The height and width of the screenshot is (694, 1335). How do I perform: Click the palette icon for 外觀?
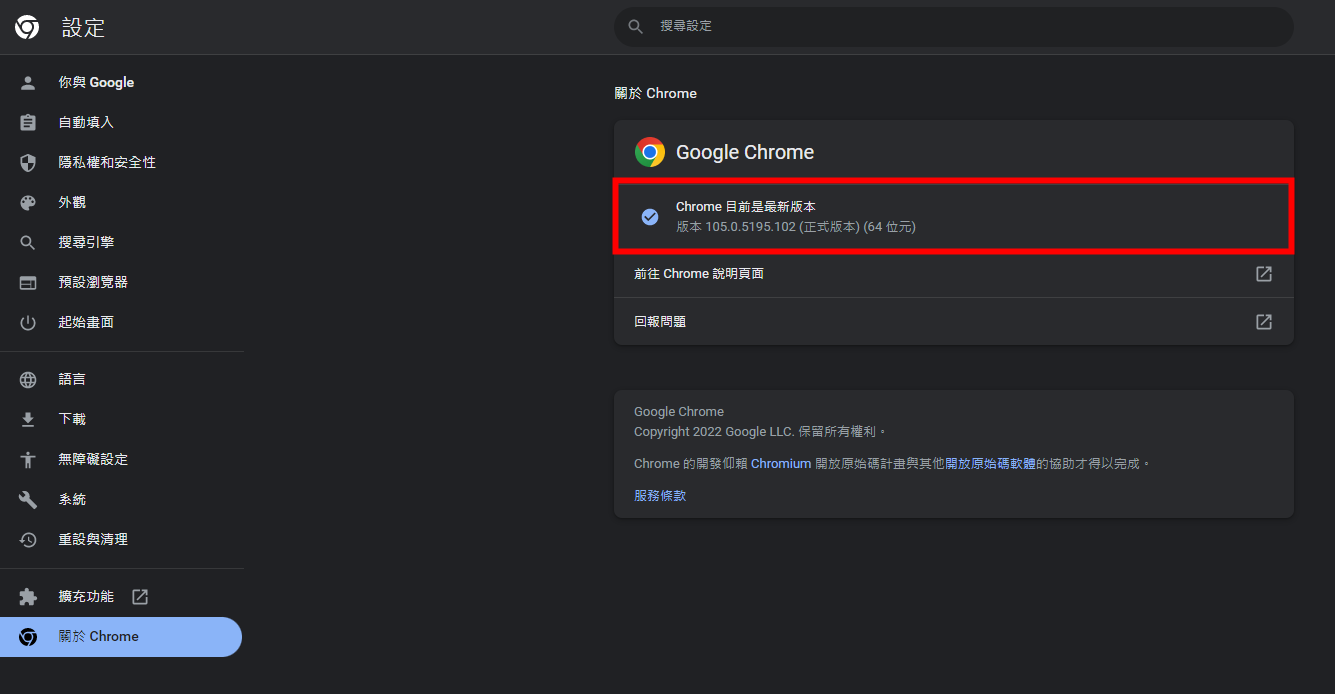pyautogui.click(x=28, y=203)
